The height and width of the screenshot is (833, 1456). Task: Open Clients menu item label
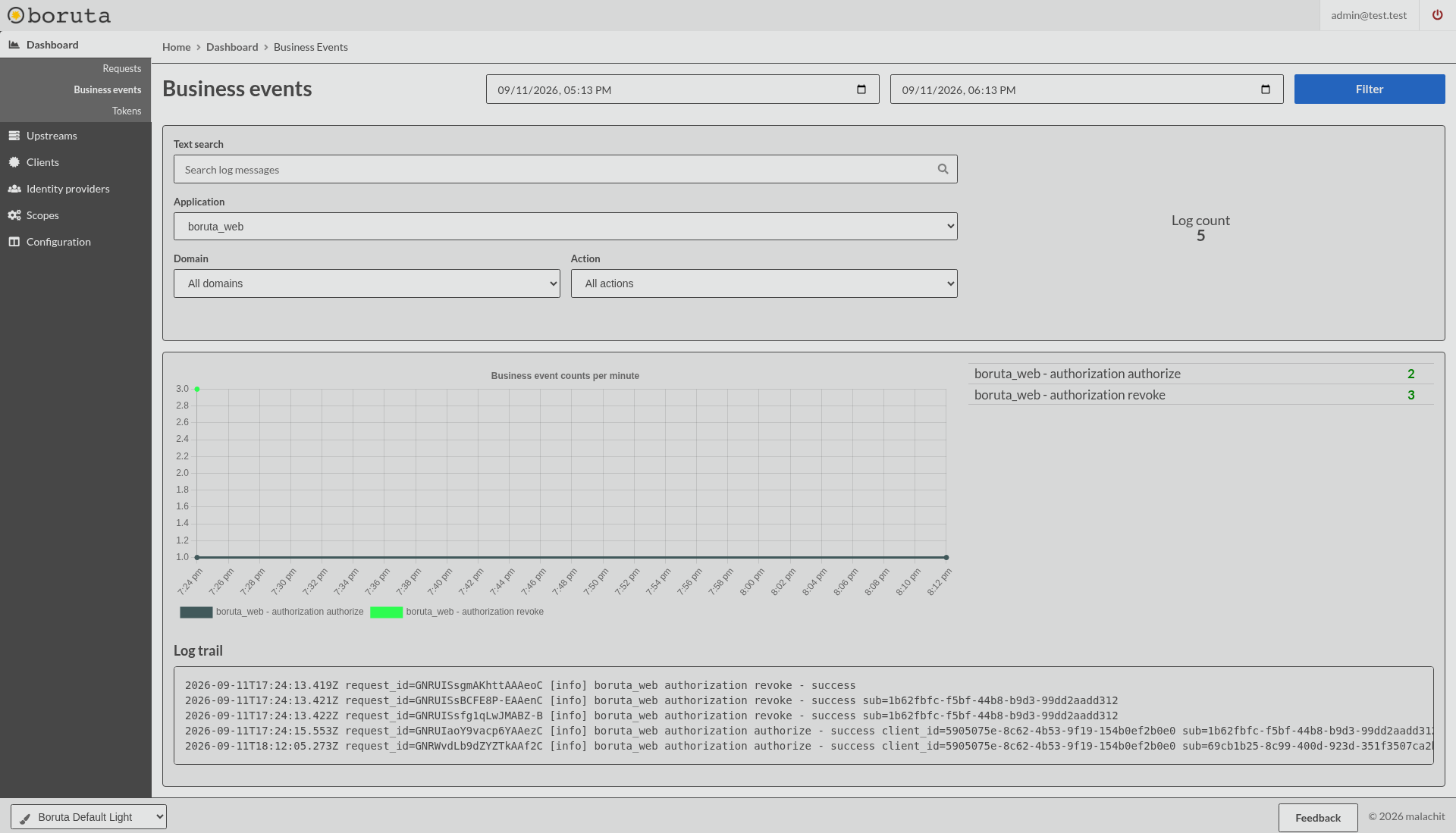[42, 162]
